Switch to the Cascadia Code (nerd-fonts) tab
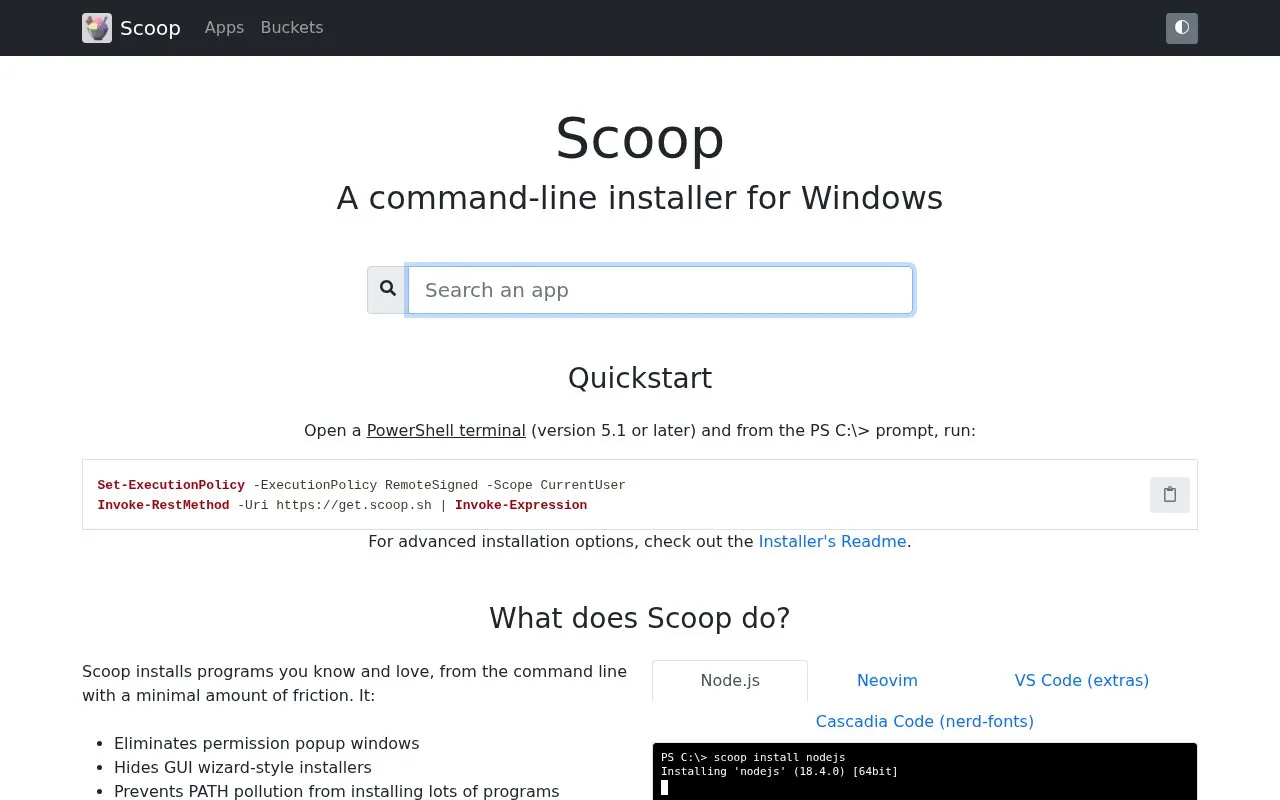 tap(925, 721)
